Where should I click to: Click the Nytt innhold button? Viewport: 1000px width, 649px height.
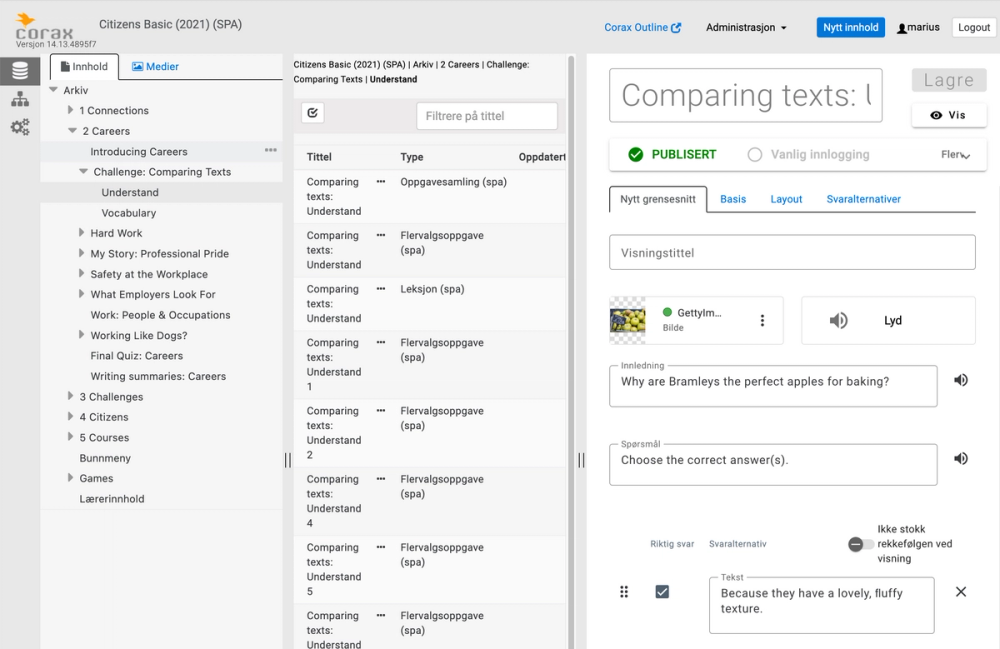point(850,28)
